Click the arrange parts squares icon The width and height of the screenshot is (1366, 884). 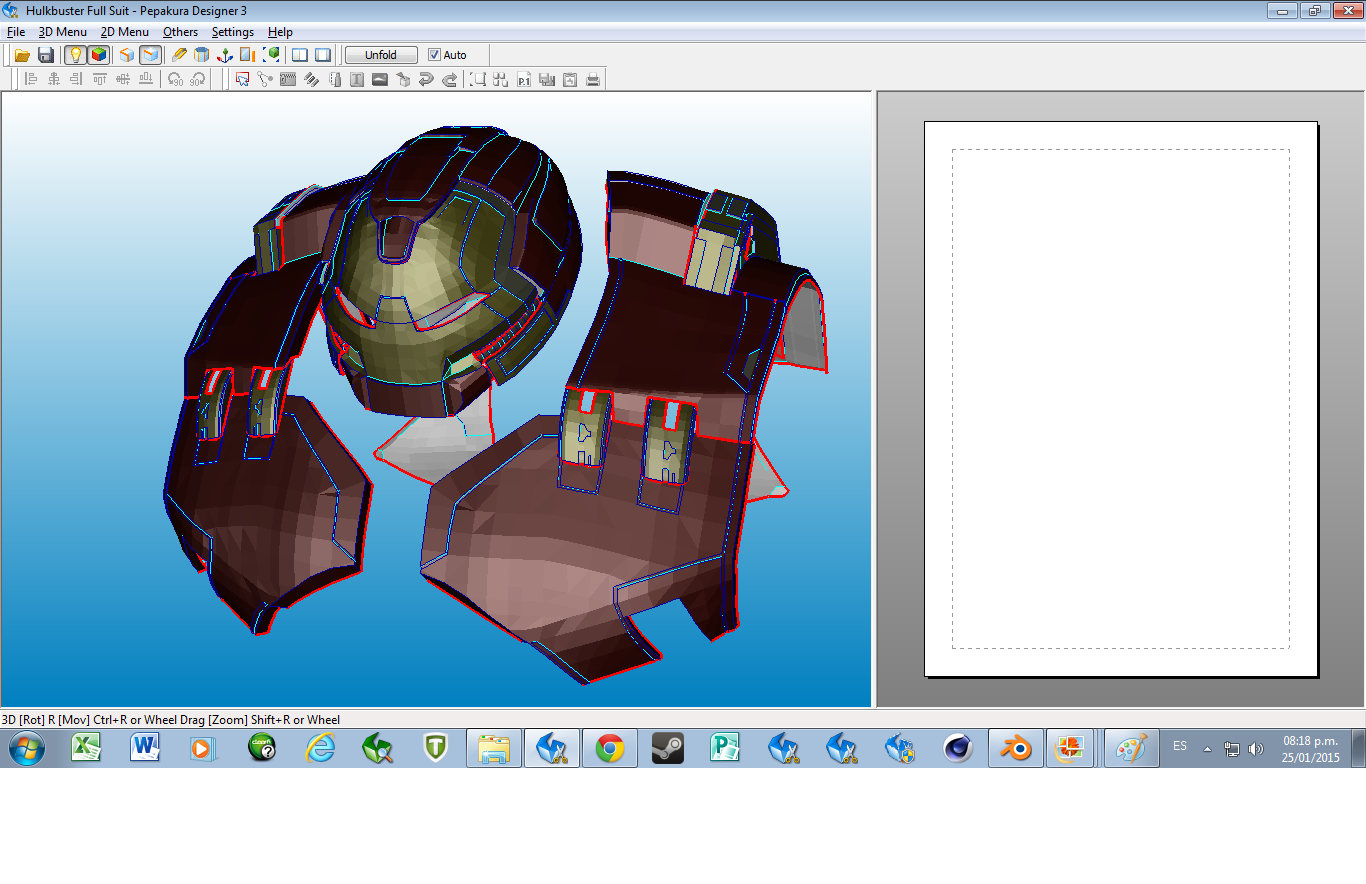[x=501, y=79]
